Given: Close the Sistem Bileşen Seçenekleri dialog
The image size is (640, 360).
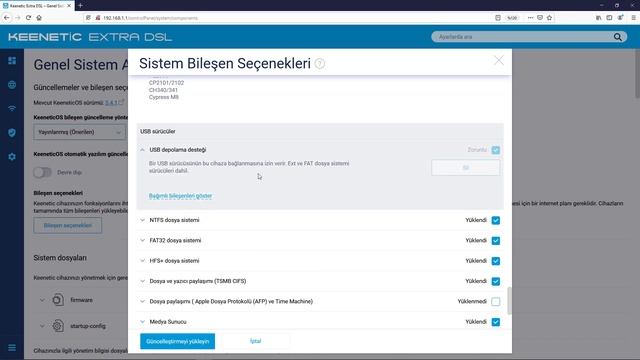Looking at the screenshot, I should pos(499,61).
